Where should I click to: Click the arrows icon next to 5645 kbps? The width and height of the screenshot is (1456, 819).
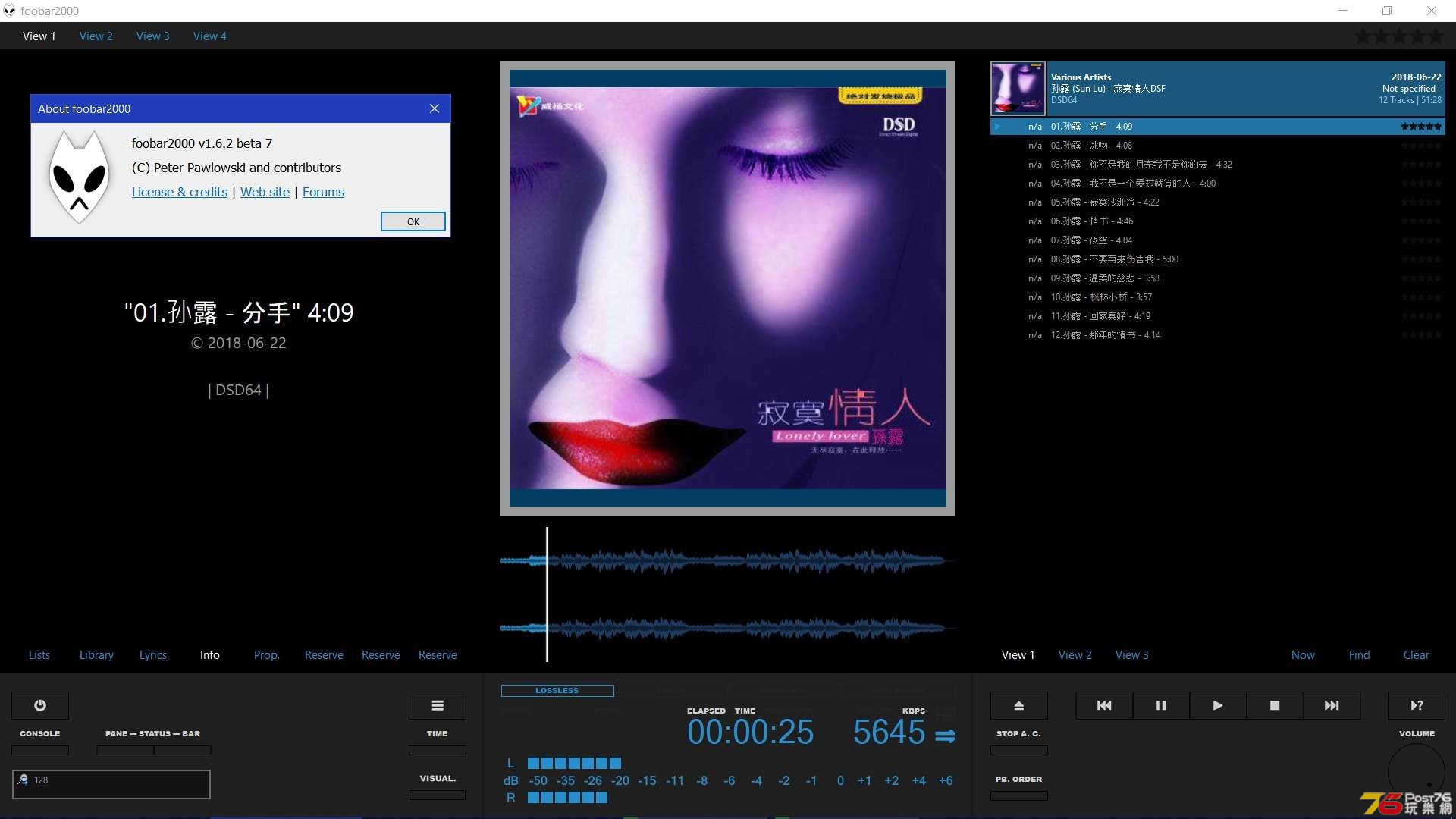pyautogui.click(x=945, y=736)
